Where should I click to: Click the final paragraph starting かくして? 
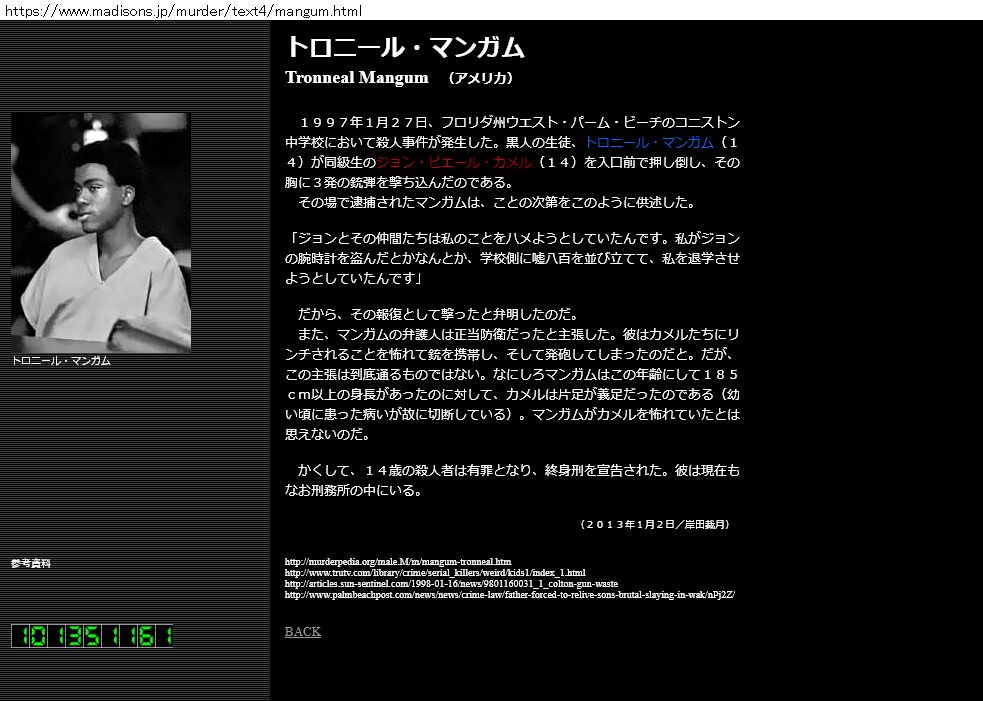tap(512, 480)
